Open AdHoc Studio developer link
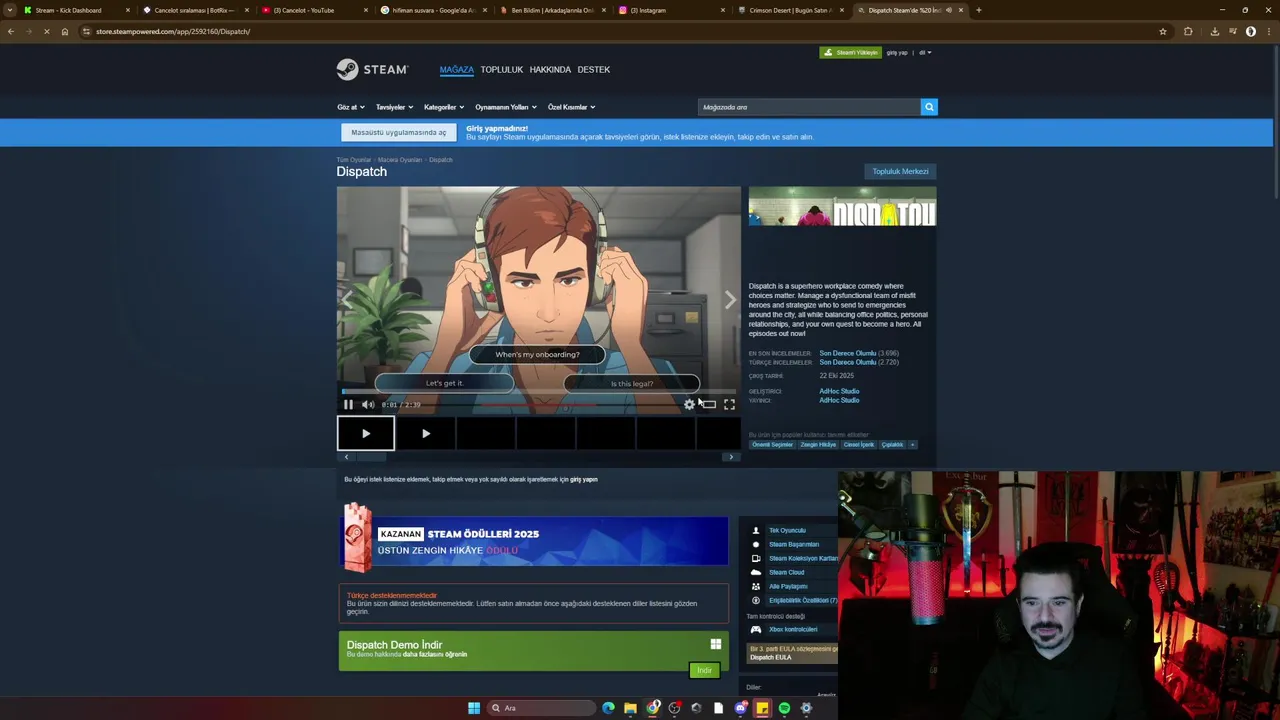This screenshot has width=1280, height=720. click(839, 391)
